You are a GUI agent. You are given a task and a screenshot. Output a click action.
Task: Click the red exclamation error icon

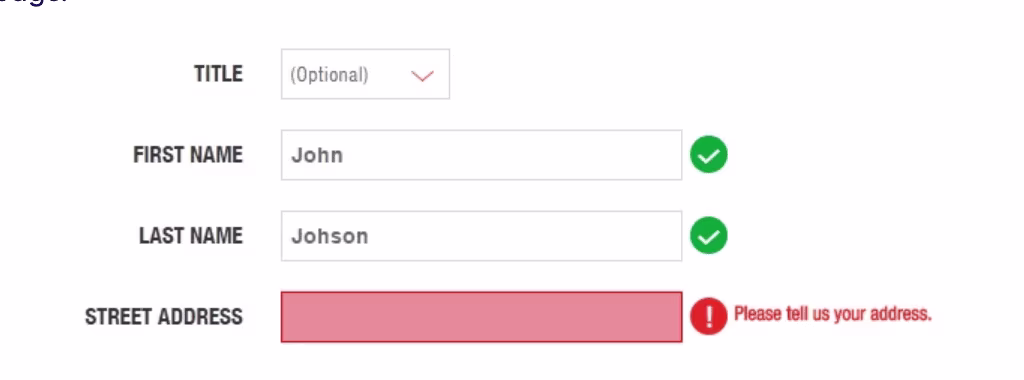click(709, 317)
